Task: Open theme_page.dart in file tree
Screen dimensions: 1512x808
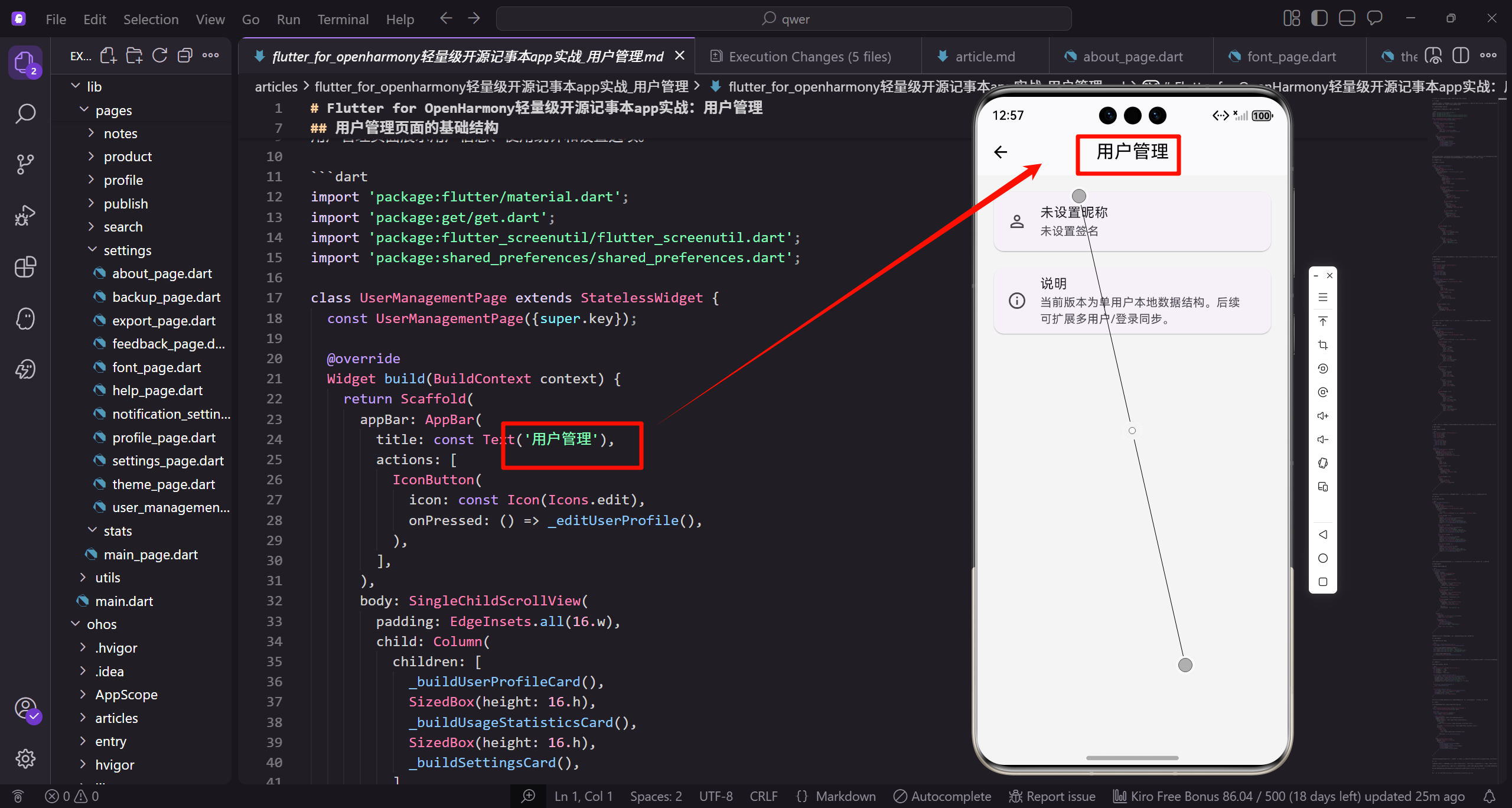Action: click(163, 484)
